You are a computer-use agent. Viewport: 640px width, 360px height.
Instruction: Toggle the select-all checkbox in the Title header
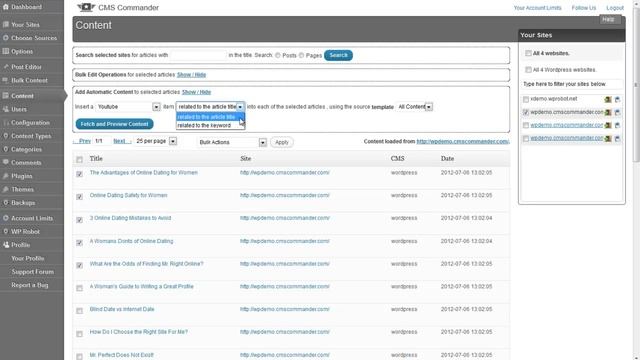[80, 160]
